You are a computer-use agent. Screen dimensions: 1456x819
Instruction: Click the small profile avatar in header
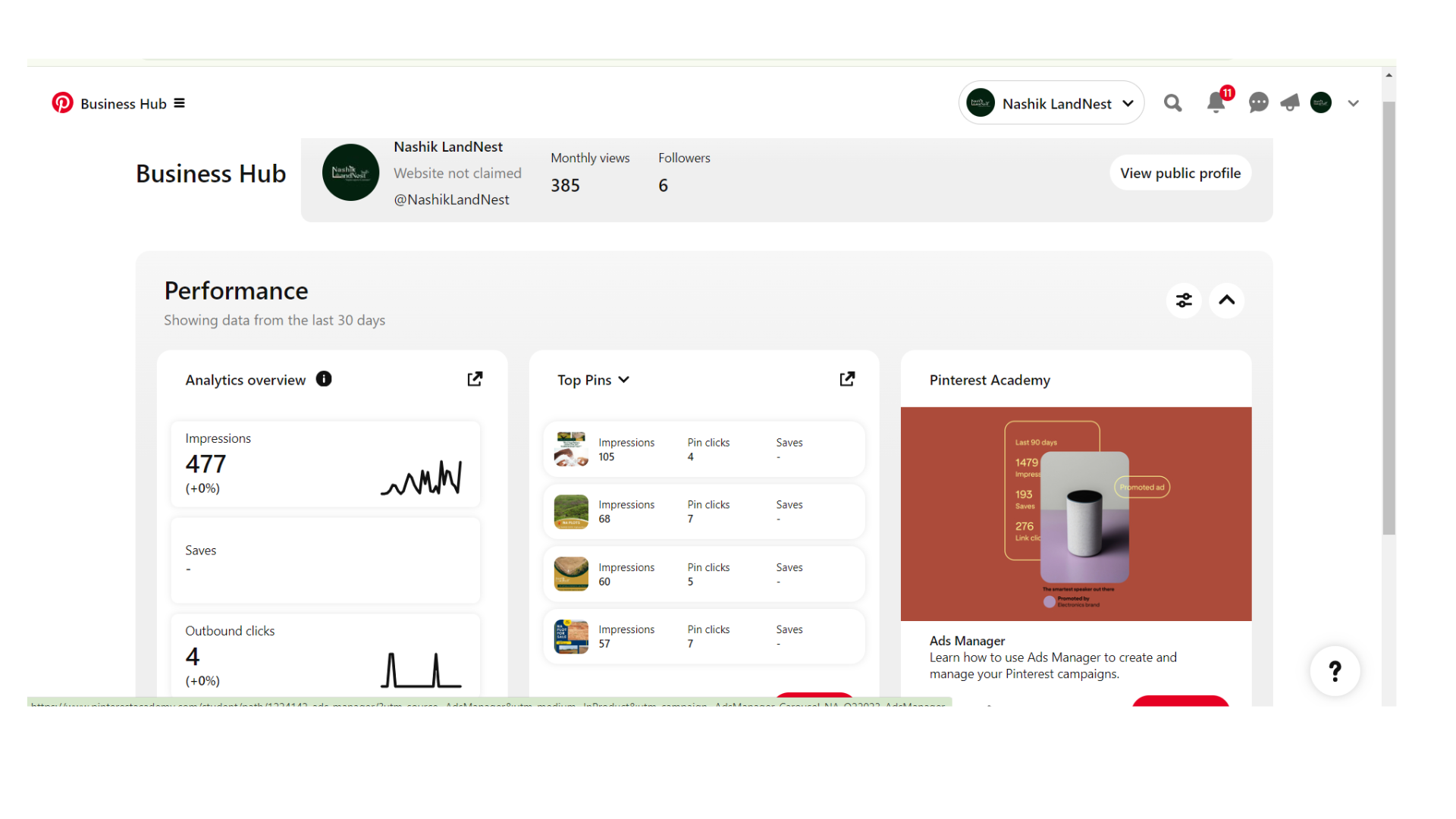pos(1321,102)
